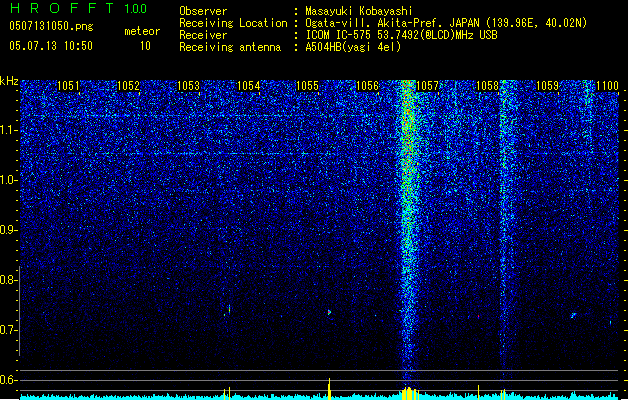Viewport: 629px width, 400px height.
Task: Click the 1059 time marker
Action: pos(547,86)
